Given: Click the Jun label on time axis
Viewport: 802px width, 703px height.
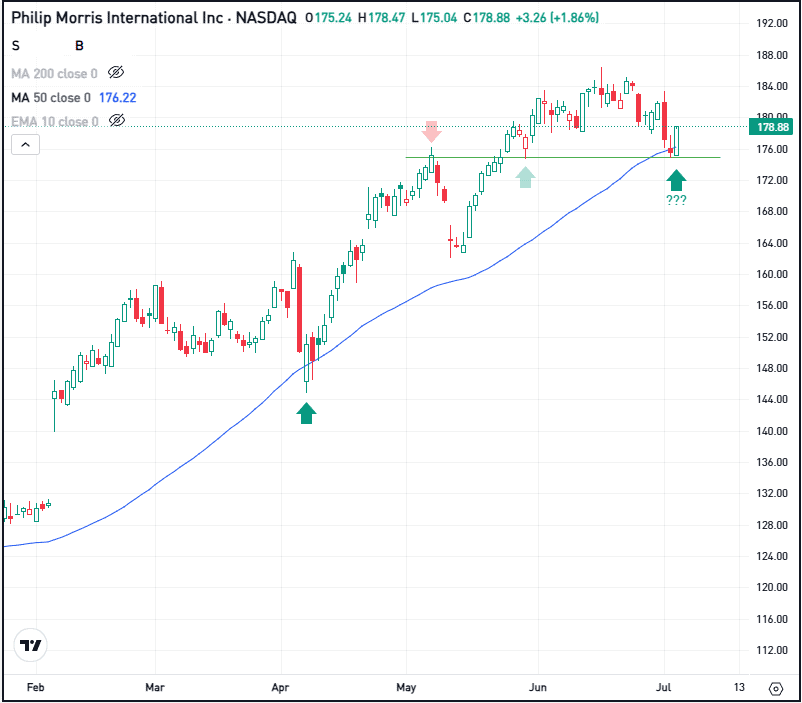Looking at the screenshot, I should tap(538, 687).
